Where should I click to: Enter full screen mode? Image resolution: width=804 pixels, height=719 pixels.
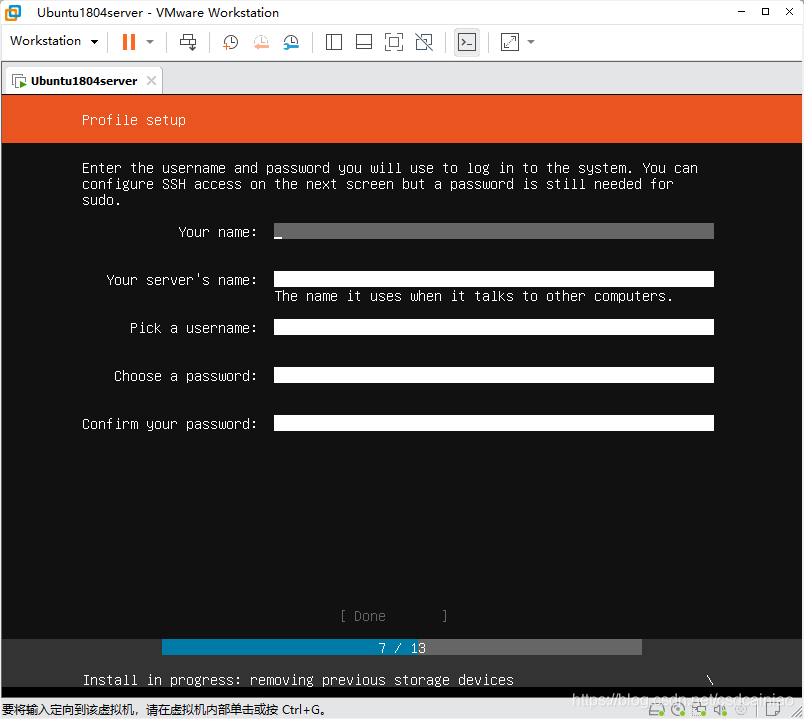[x=394, y=42]
